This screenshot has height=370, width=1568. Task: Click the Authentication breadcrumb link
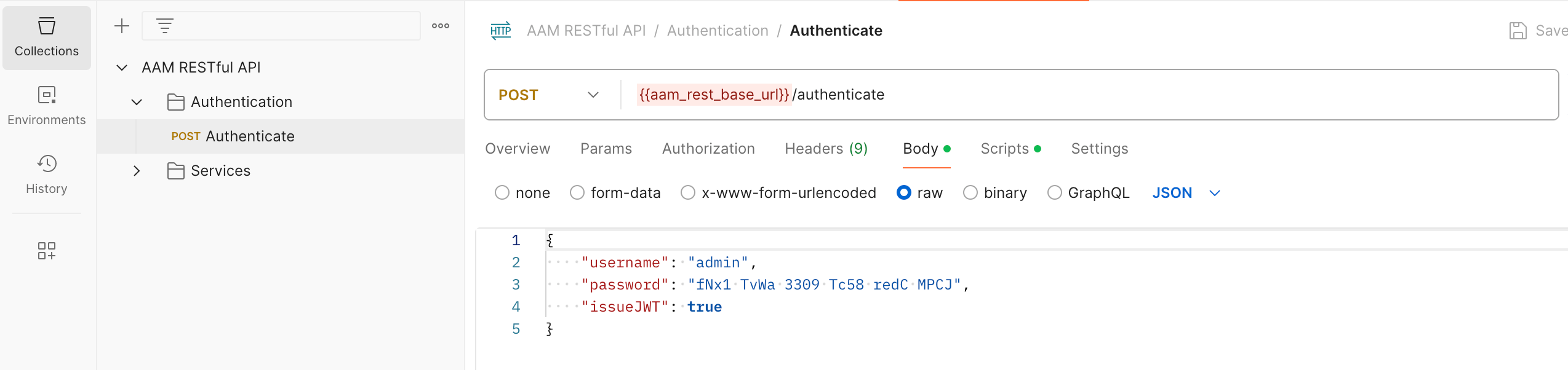[x=718, y=31]
